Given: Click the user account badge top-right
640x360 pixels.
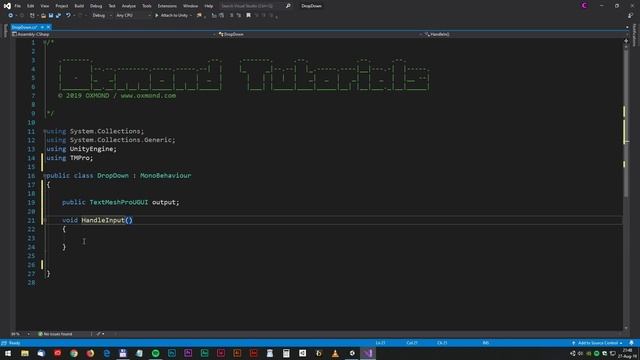Looking at the screenshot, I should (584, 6).
